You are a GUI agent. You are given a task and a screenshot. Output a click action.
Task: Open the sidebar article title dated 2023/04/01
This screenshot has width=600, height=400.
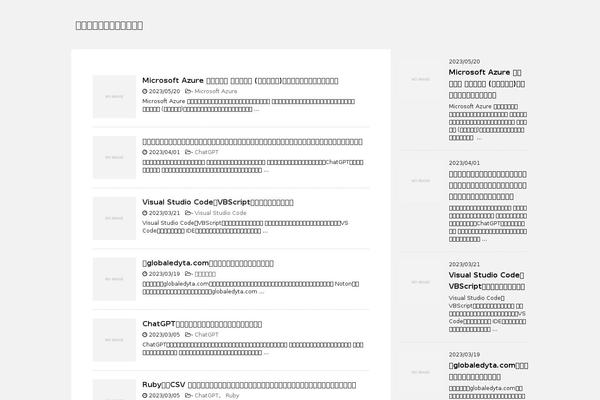pos(488,186)
